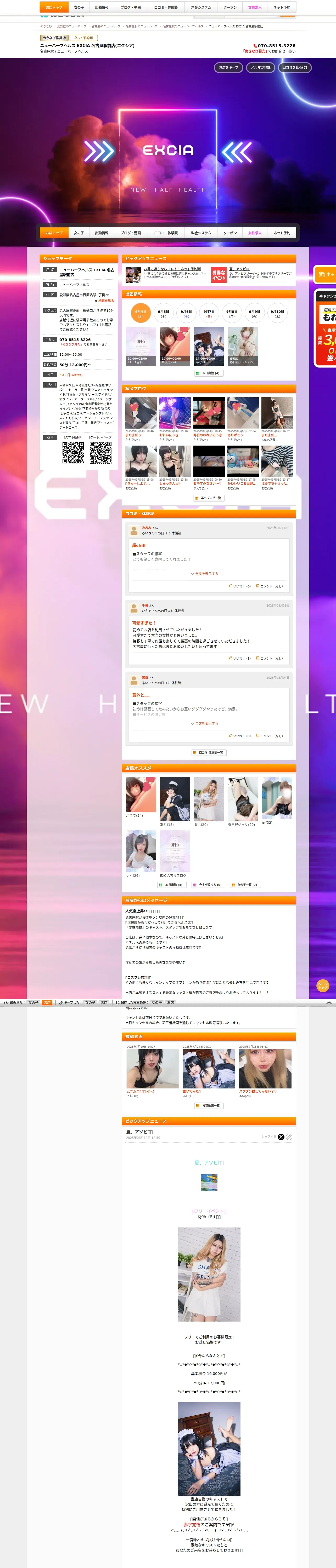Screen dimensions: 336x1568
Task: Copy link icon beside X share
Action: [x=289, y=1137]
